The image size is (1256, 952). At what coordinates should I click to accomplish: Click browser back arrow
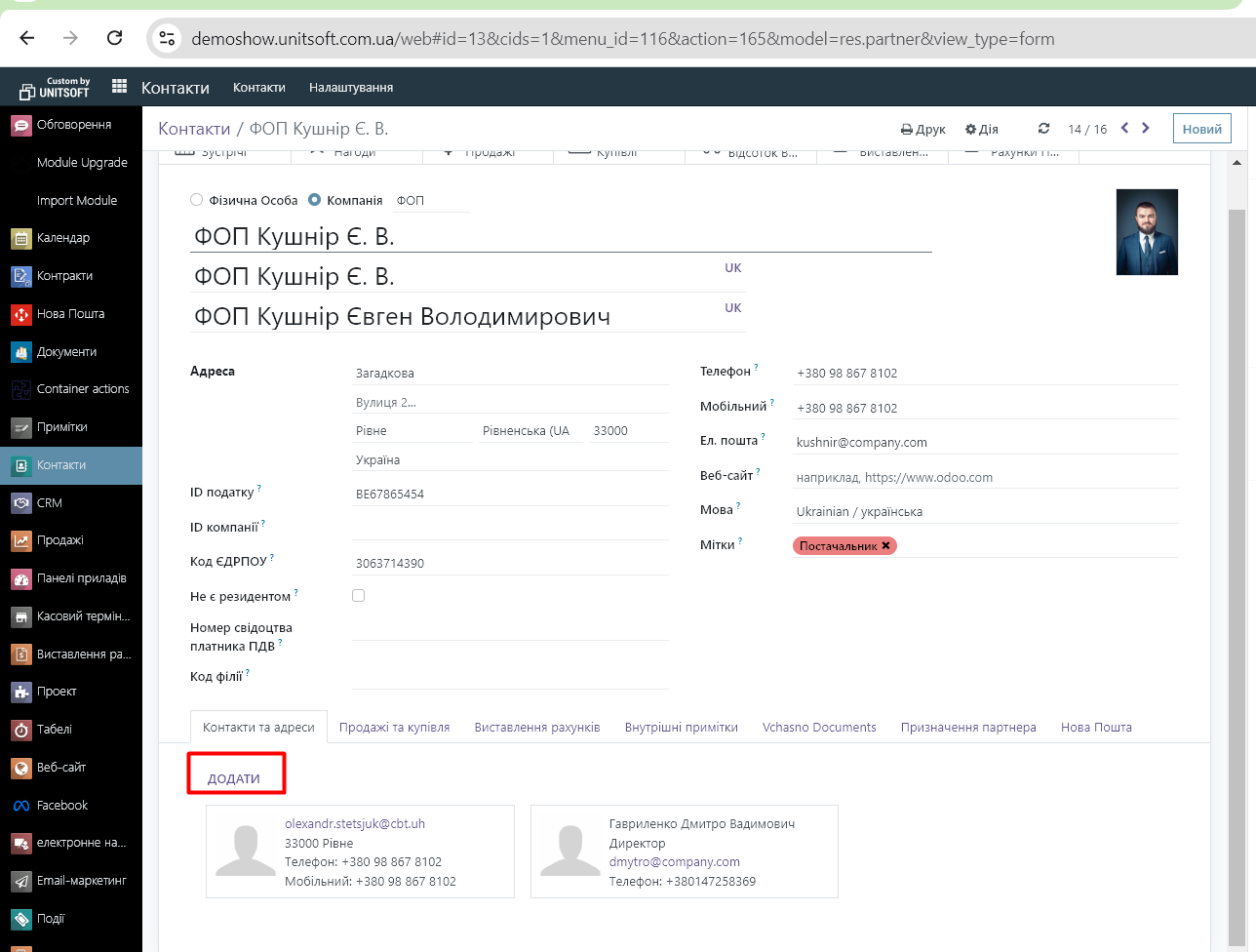click(27, 39)
